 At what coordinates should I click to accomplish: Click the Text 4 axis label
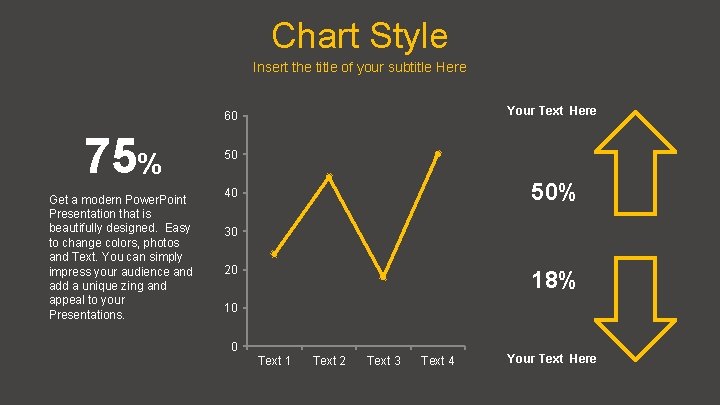pyautogui.click(x=438, y=360)
